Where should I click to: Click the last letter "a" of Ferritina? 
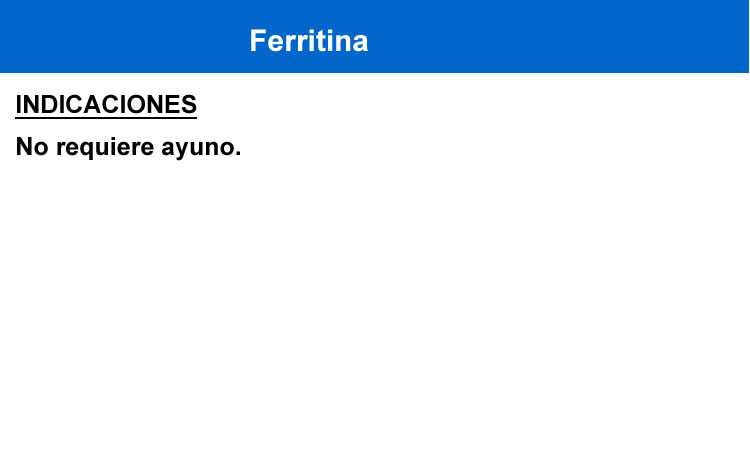(360, 42)
